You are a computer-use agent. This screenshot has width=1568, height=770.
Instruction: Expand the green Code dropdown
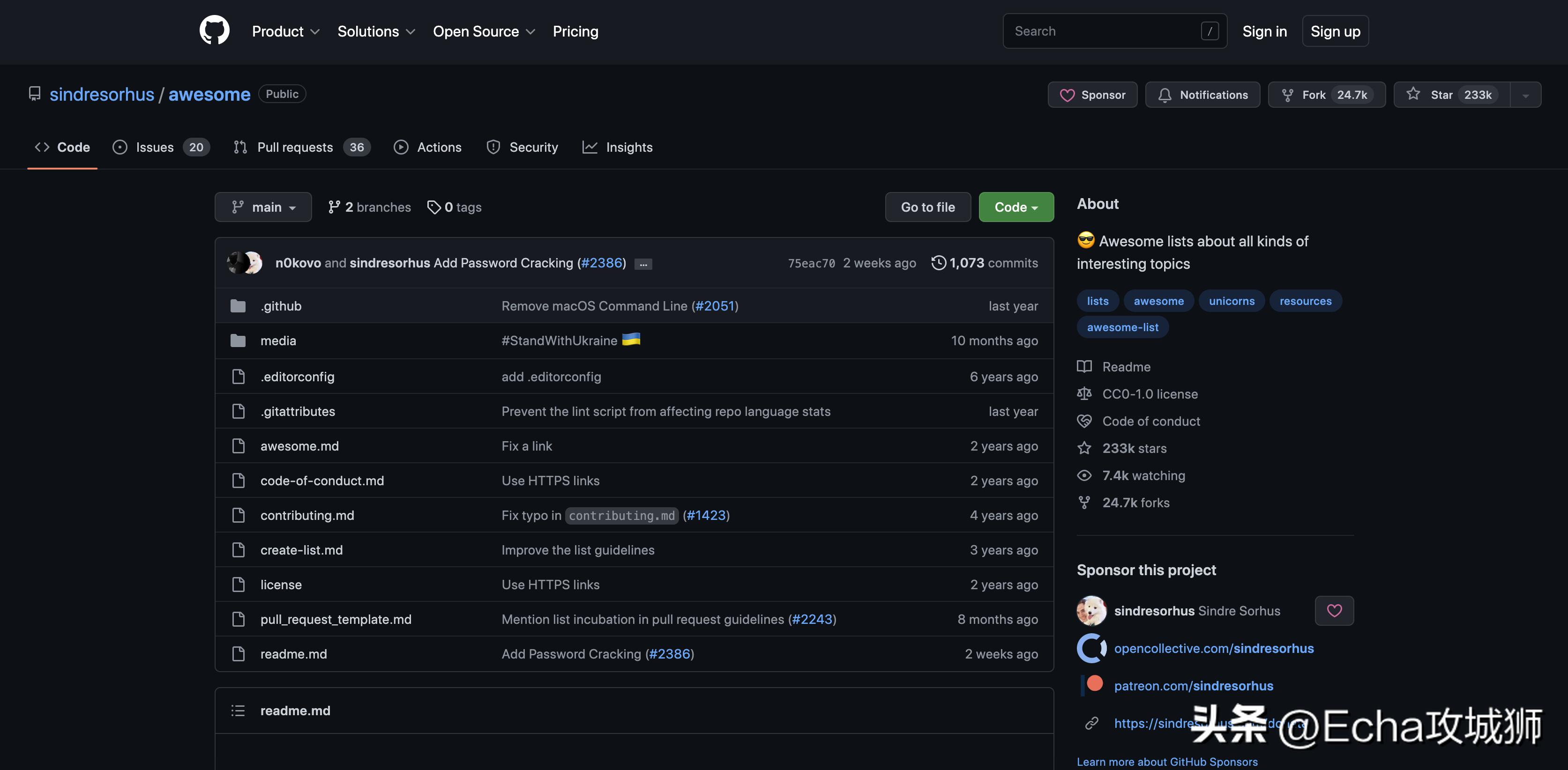point(1015,207)
